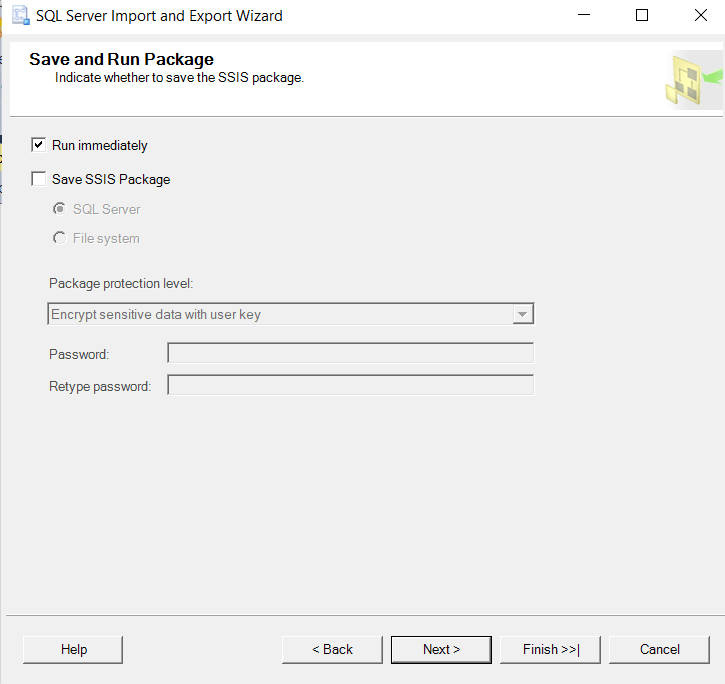Close the Import and Export Wizard

tap(698, 16)
